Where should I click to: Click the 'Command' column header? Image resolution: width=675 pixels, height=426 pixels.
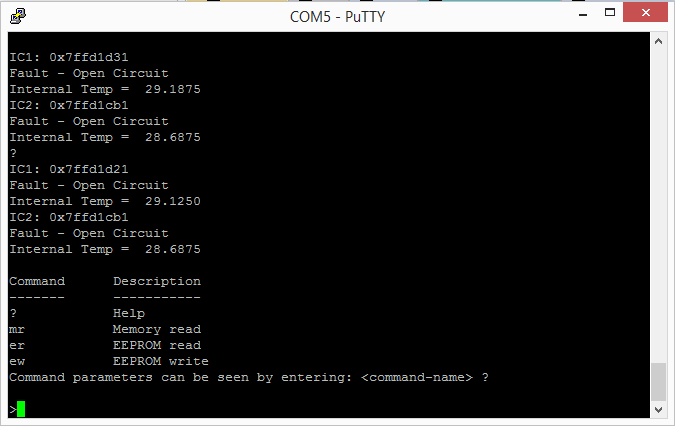pyautogui.click(x=37, y=281)
